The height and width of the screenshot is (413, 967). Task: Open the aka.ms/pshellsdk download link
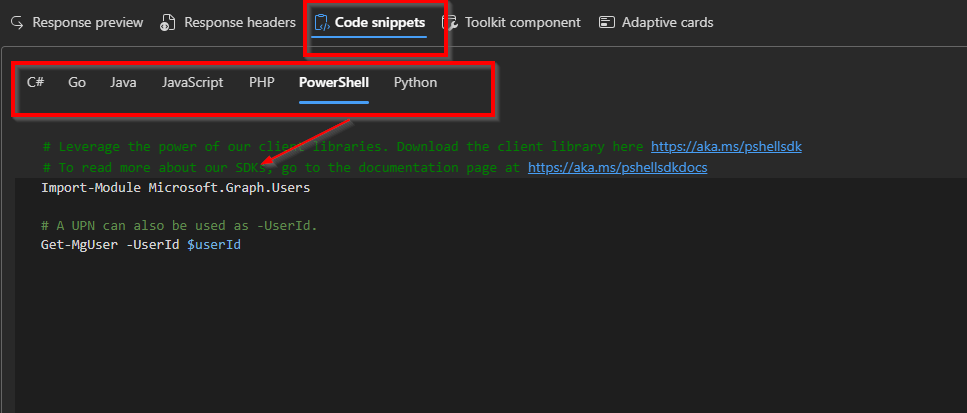click(726, 147)
